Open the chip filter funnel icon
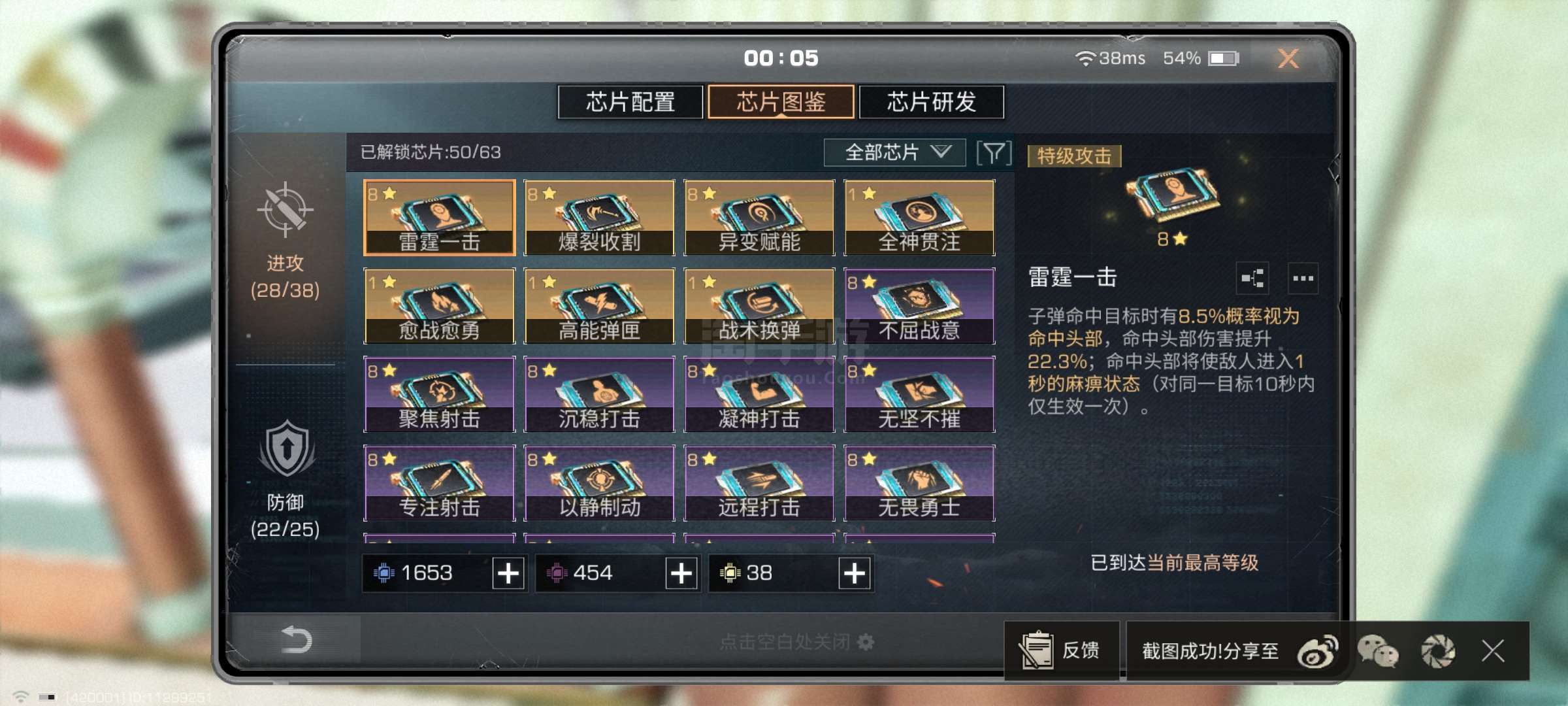 click(x=994, y=153)
